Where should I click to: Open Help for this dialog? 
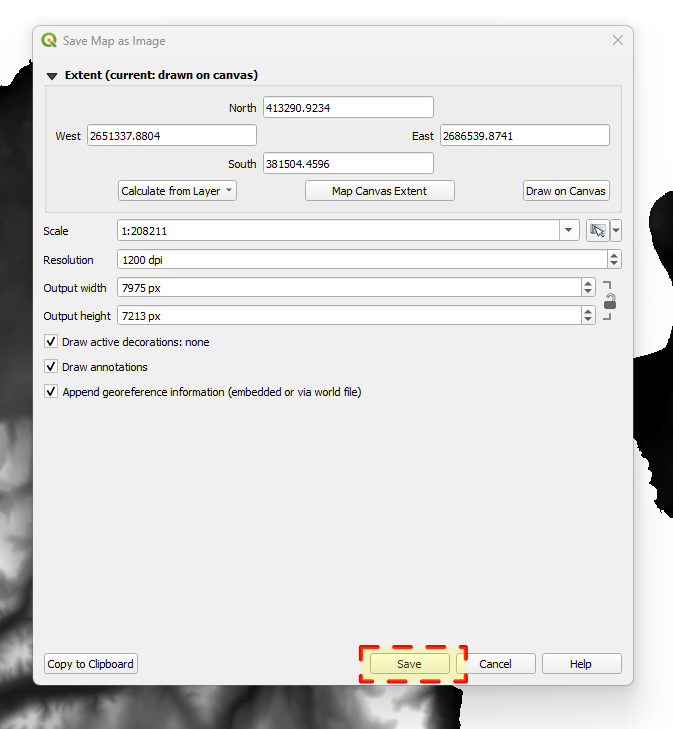[x=581, y=663]
